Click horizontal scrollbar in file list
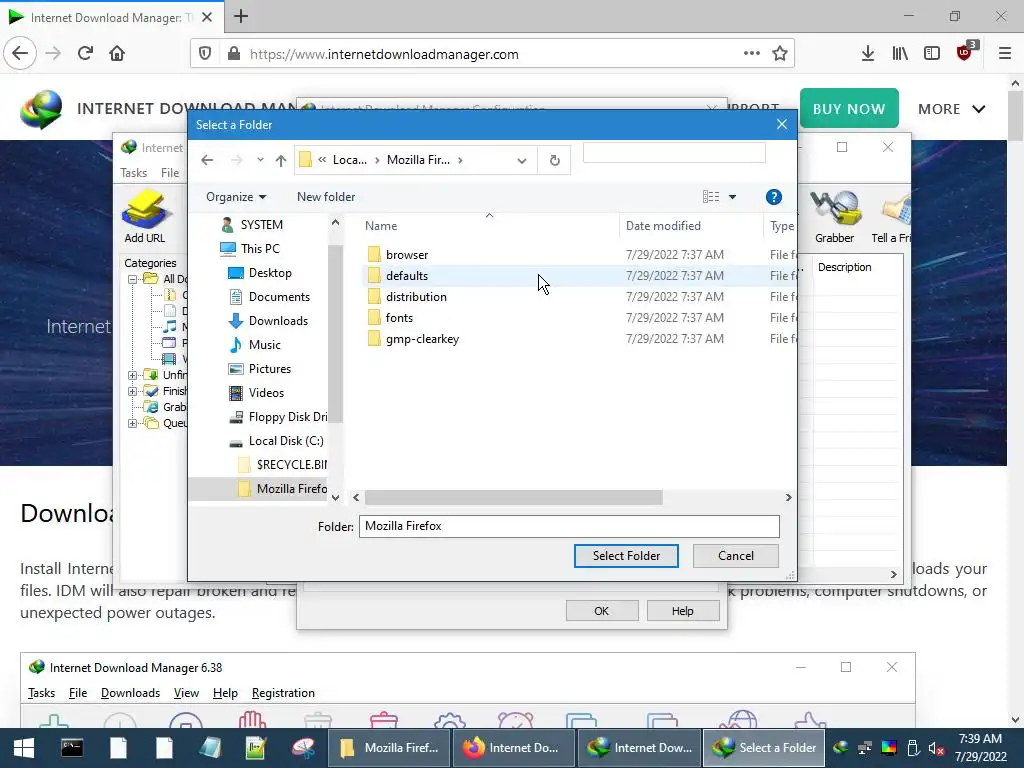 pos(513,498)
